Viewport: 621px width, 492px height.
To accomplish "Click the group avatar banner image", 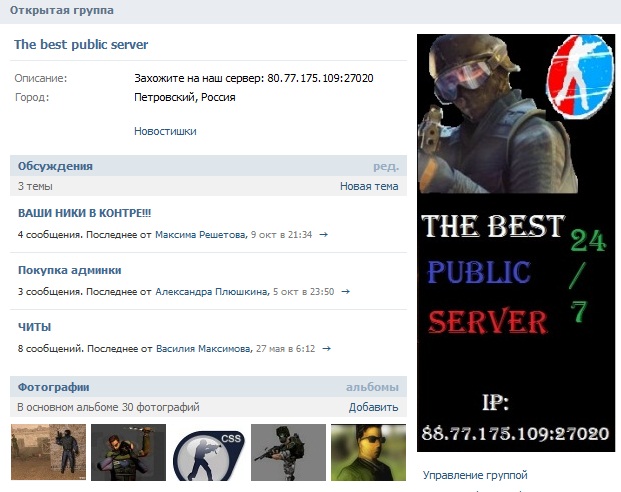I will 516,243.
